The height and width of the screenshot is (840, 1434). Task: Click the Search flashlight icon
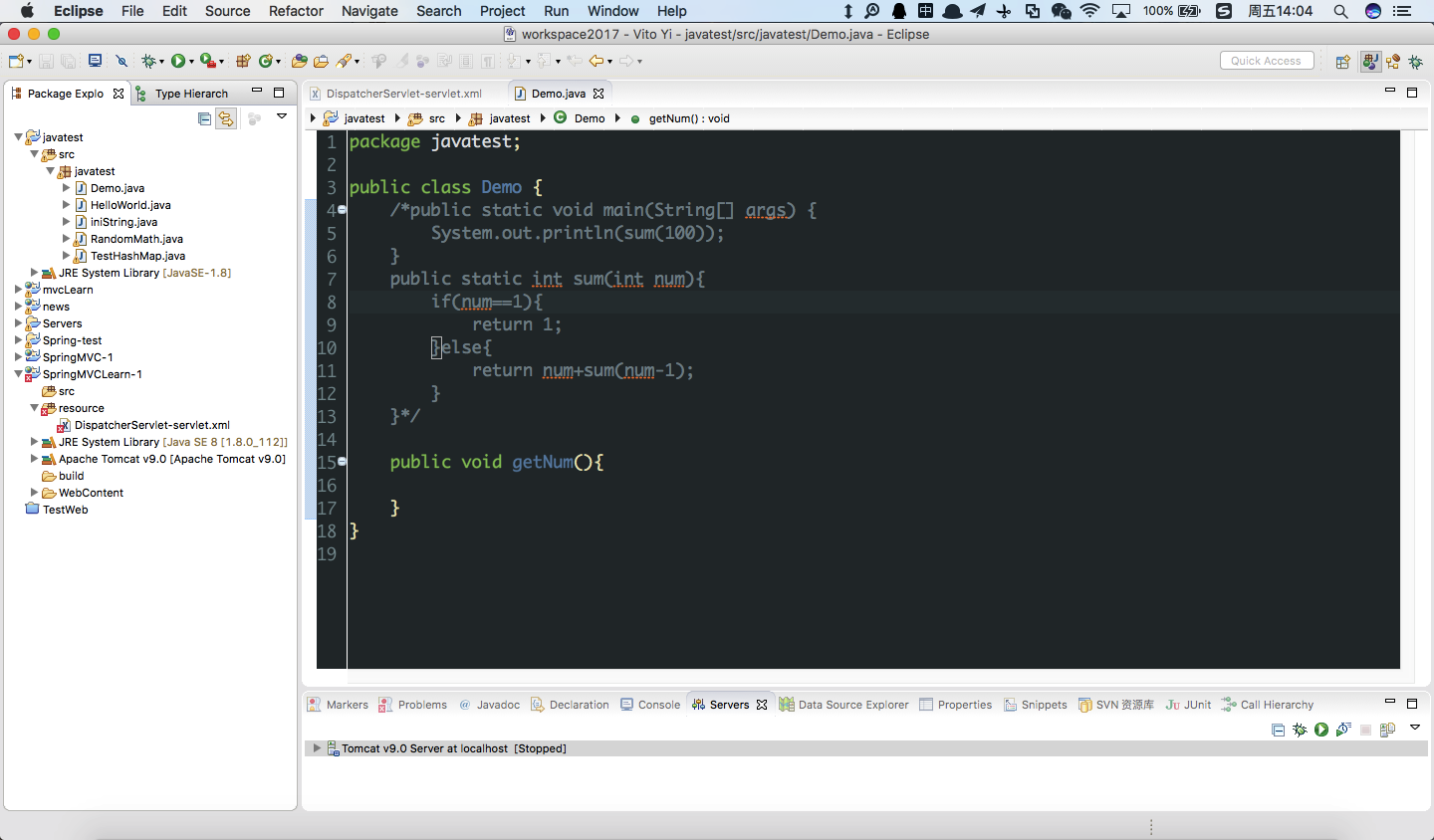tap(344, 61)
